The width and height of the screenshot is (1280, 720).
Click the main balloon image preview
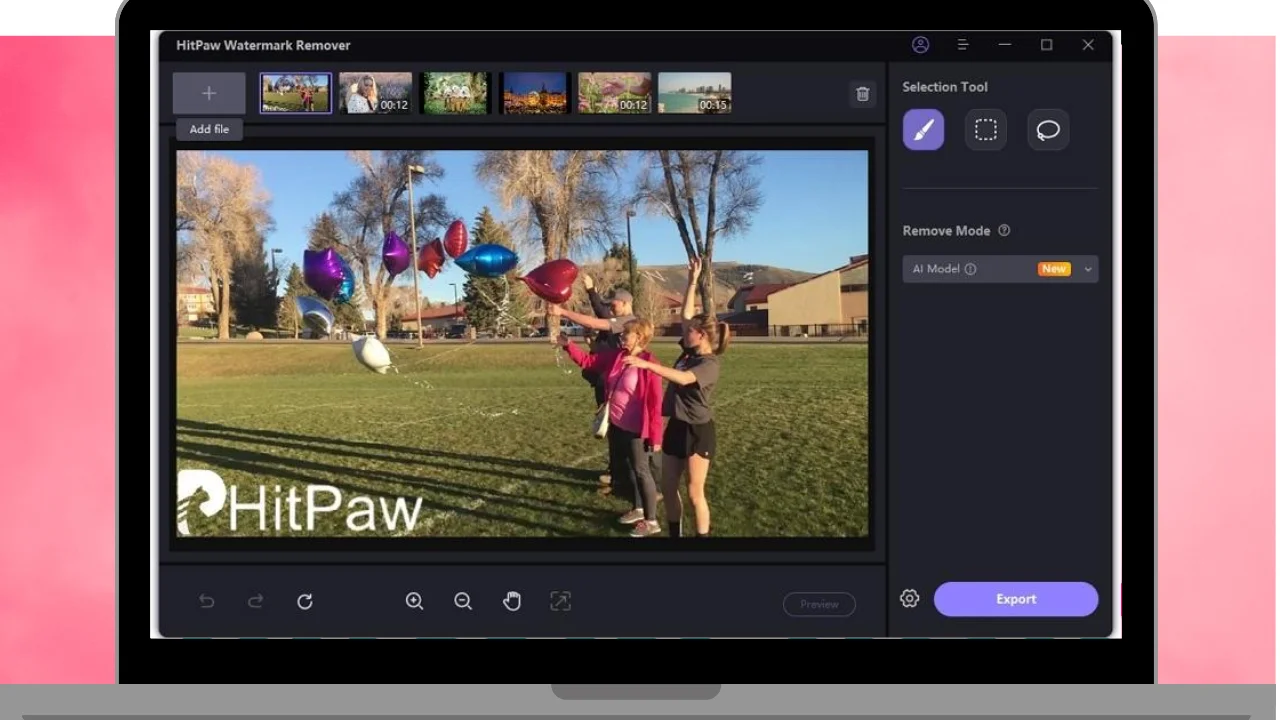522,344
